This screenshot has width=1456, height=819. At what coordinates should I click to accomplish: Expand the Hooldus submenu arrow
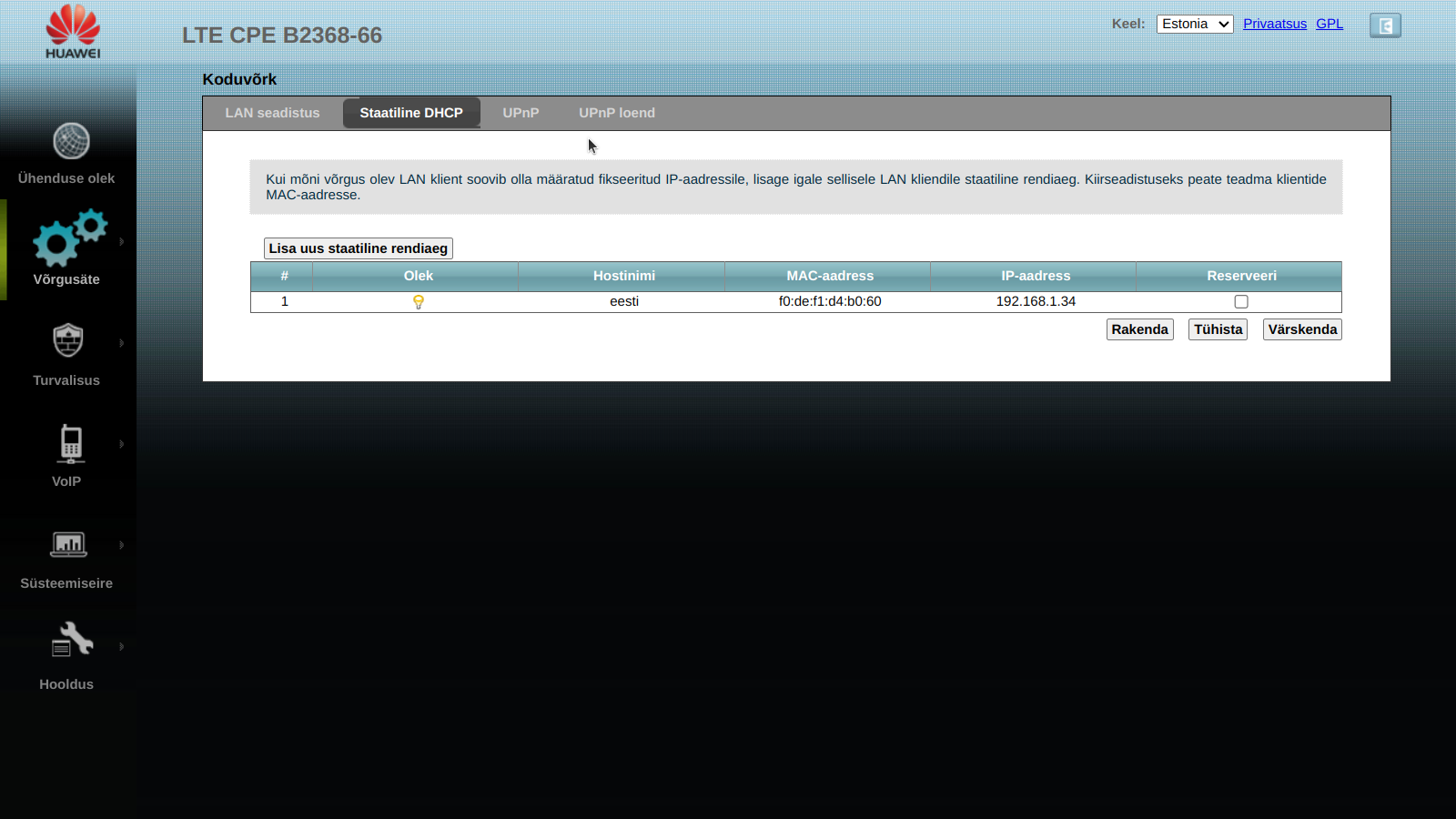[x=121, y=647]
